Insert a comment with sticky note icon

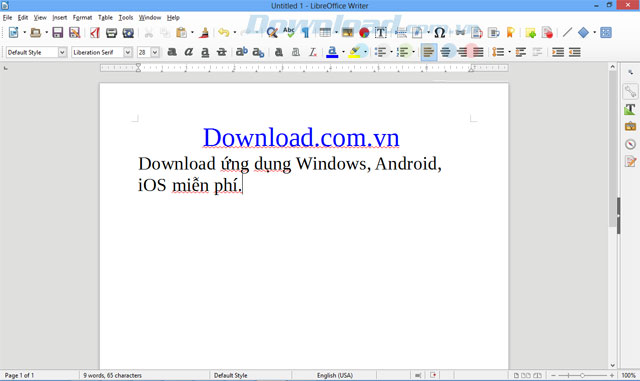click(530, 33)
